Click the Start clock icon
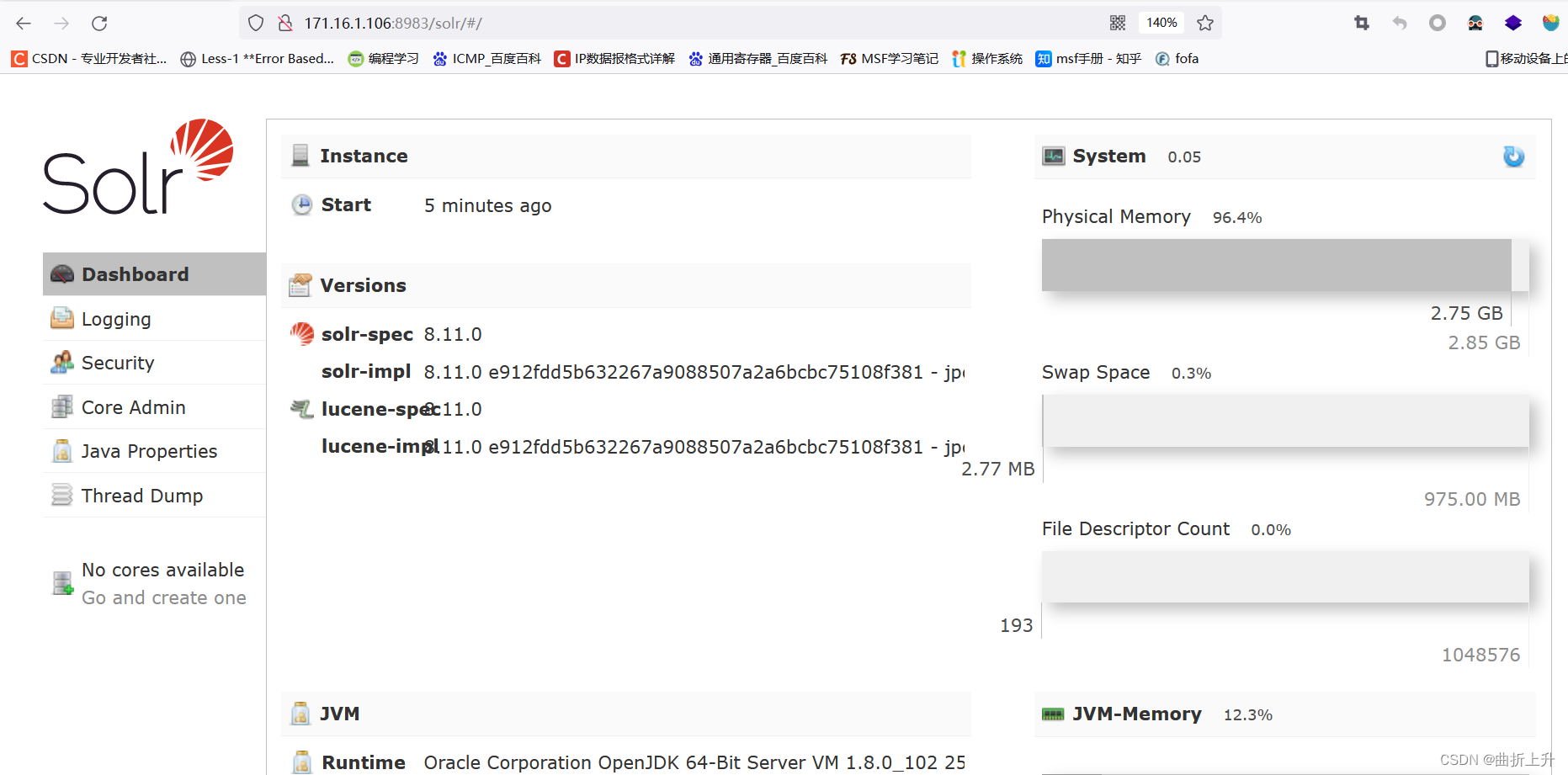The height and width of the screenshot is (775, 1568). [x=301, y=204]
